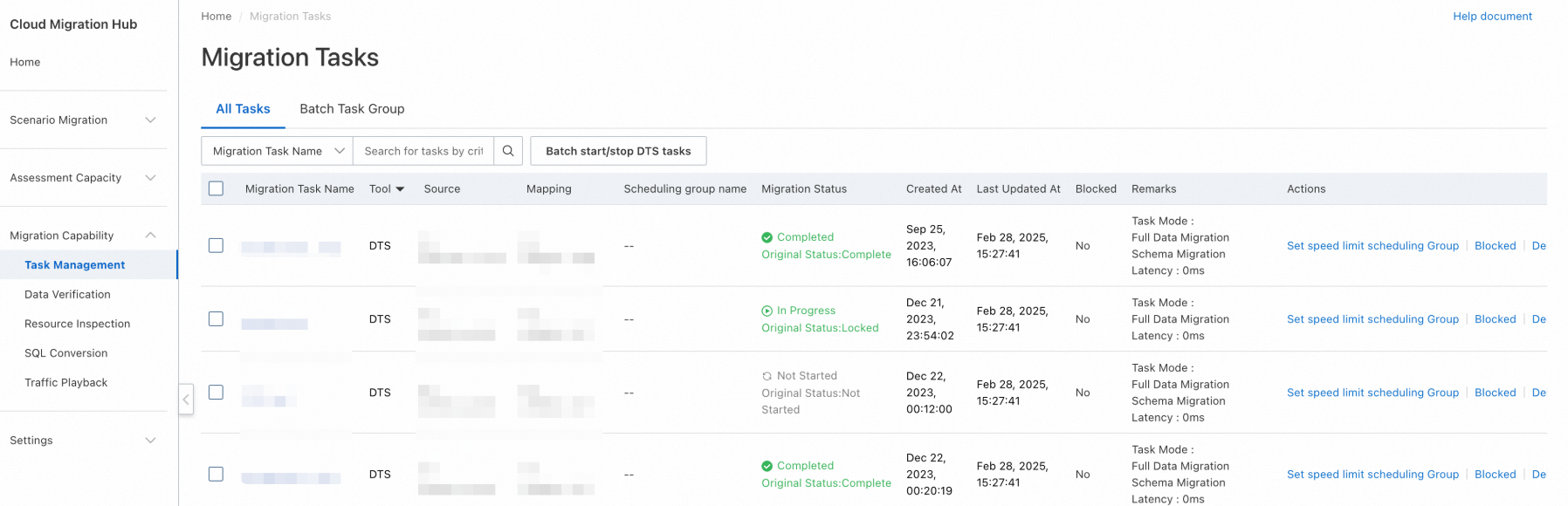Image resolution: width=1568 pixels, height=506 pixels.
Task: Click Batch start/stop DTS tasks button
Action: (618, 151)
